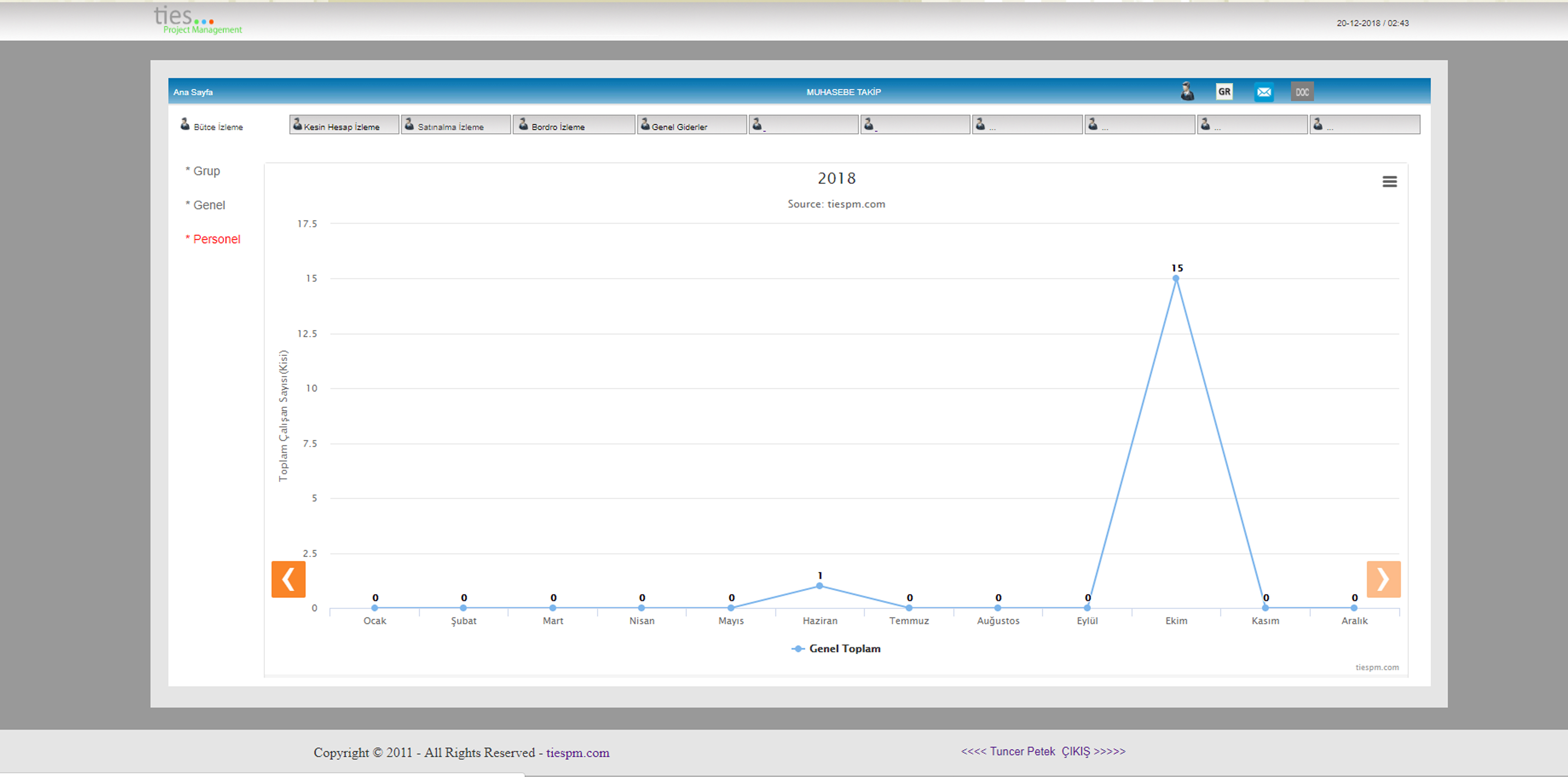Image resolution: width=1568 pixels, height=777 pixels.
Task: Click the Toplam Çalışan Sayısı y-axis title
Action: [x=283, y=416]
